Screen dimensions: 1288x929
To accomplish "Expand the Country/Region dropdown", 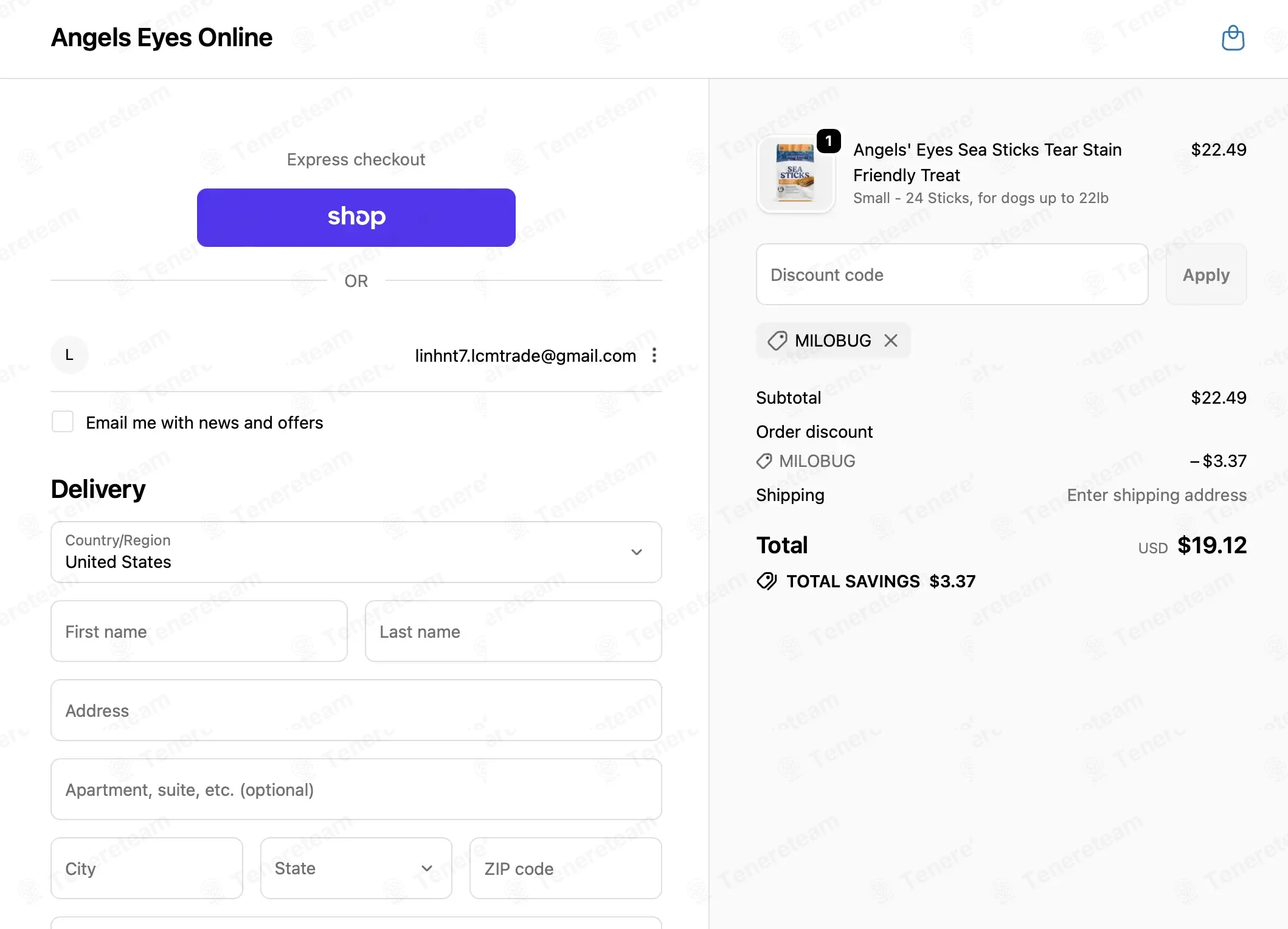I will coord(356,552).
